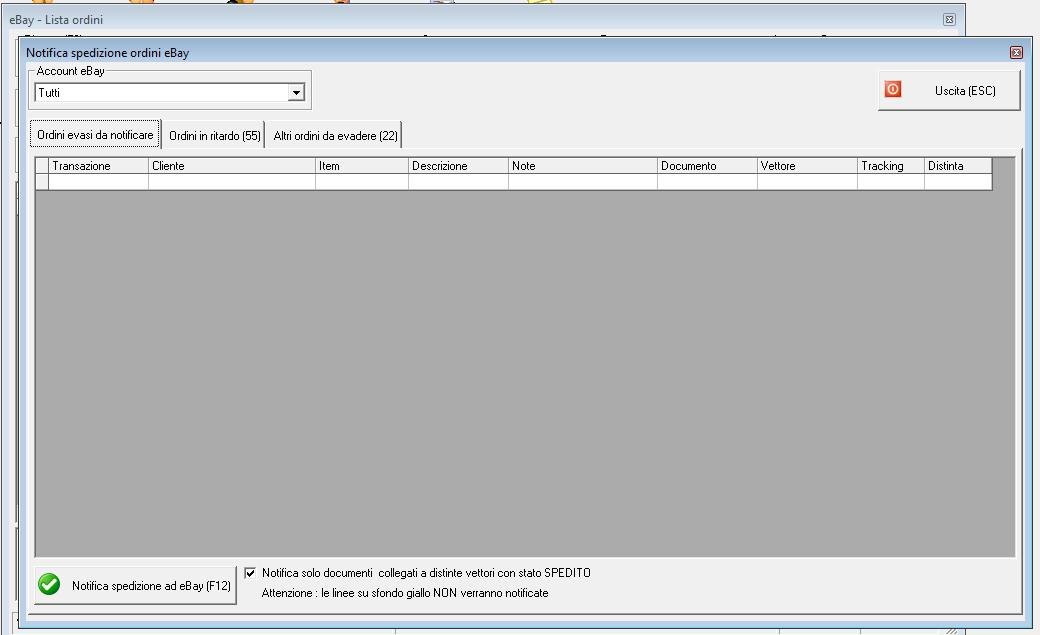
Task: Click the Attenzione yellow-background warning text
Action: (x=405, y=593)
